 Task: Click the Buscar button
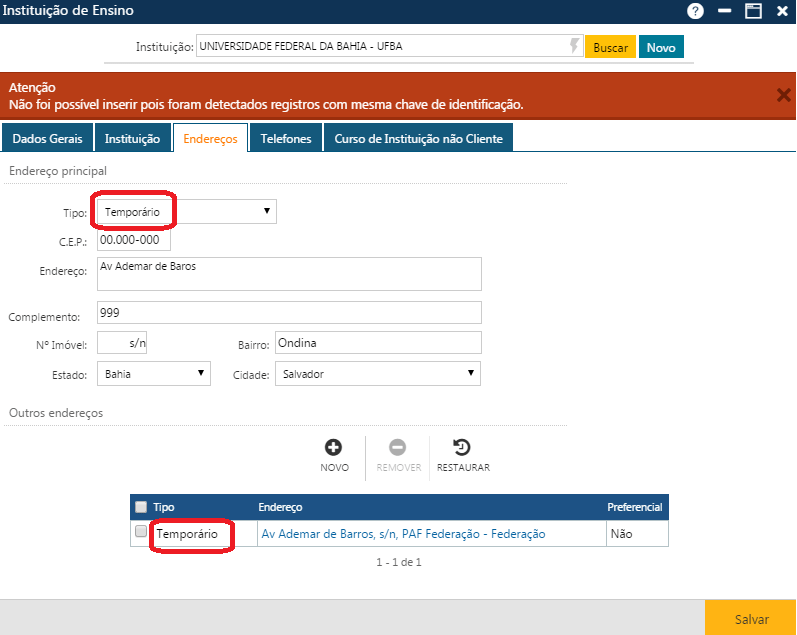610,47
